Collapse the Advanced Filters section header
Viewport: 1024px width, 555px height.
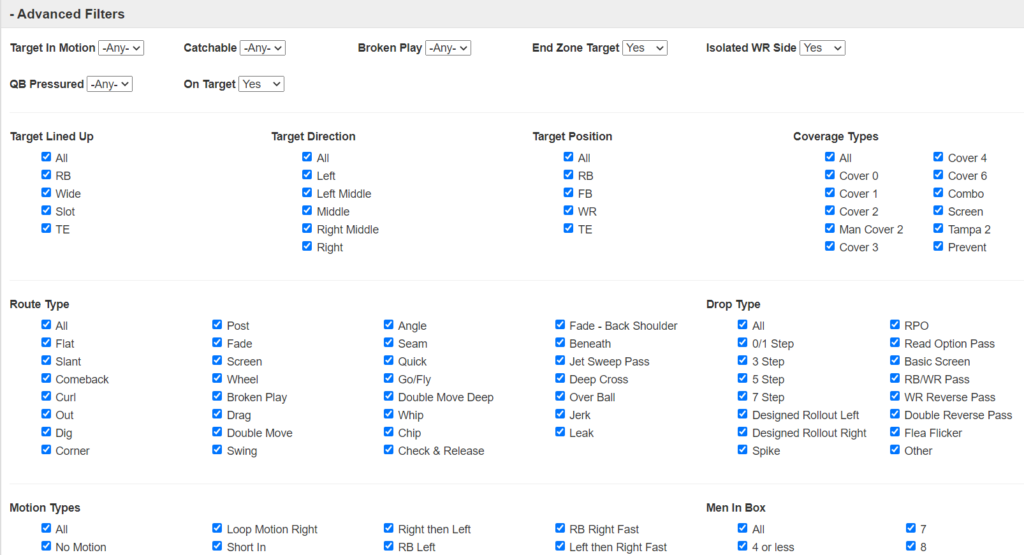pos(67,14)
